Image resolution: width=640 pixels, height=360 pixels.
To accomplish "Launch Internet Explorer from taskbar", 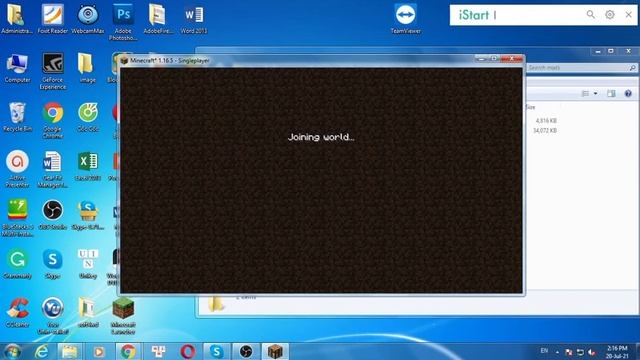I will click(41, 351).
